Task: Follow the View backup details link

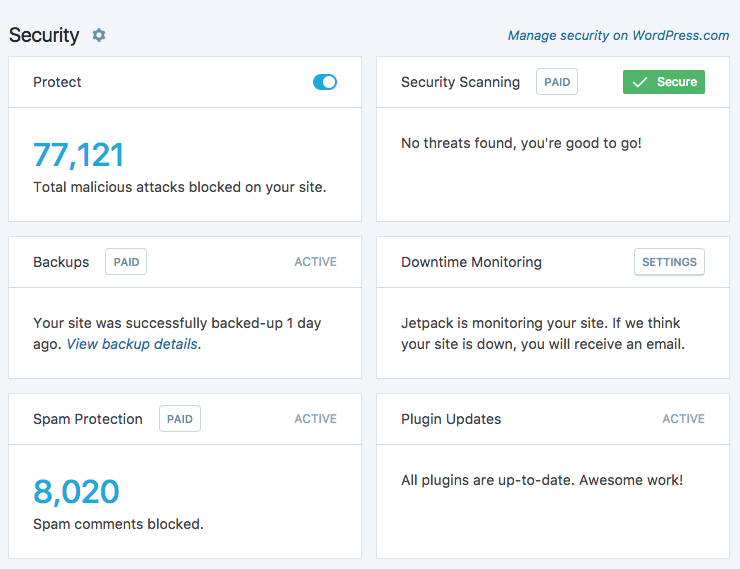Action: (x=132, y=344)
